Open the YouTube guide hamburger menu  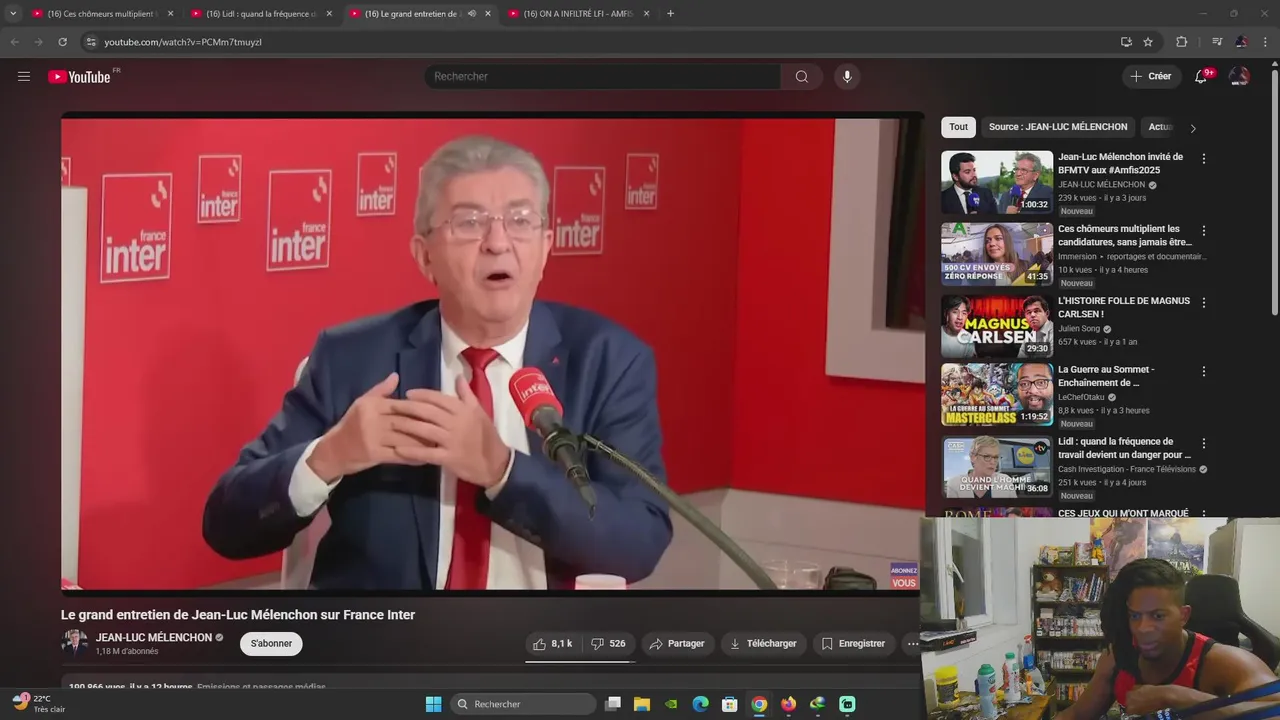coord(24,76)
